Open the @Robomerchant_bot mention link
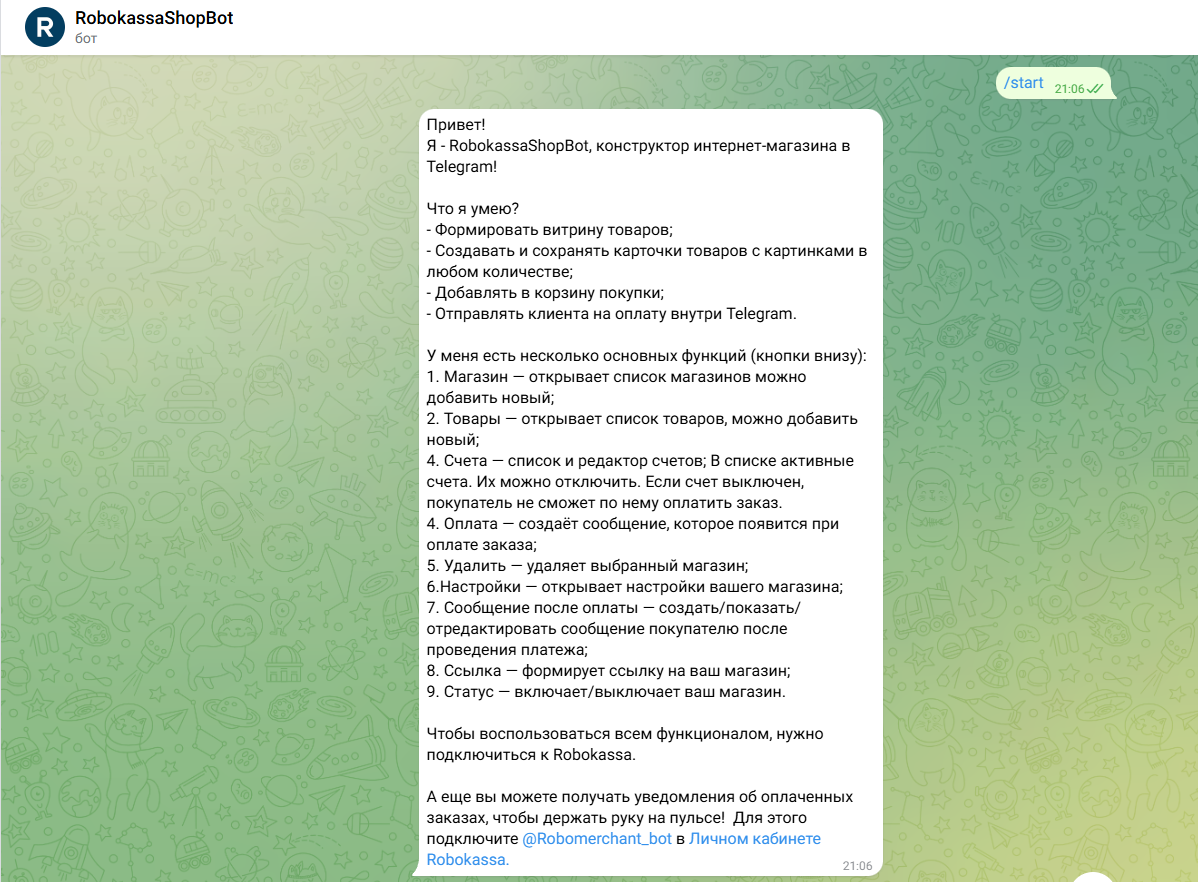Screen dimensions: 1198x882 [x=597, y=838]
